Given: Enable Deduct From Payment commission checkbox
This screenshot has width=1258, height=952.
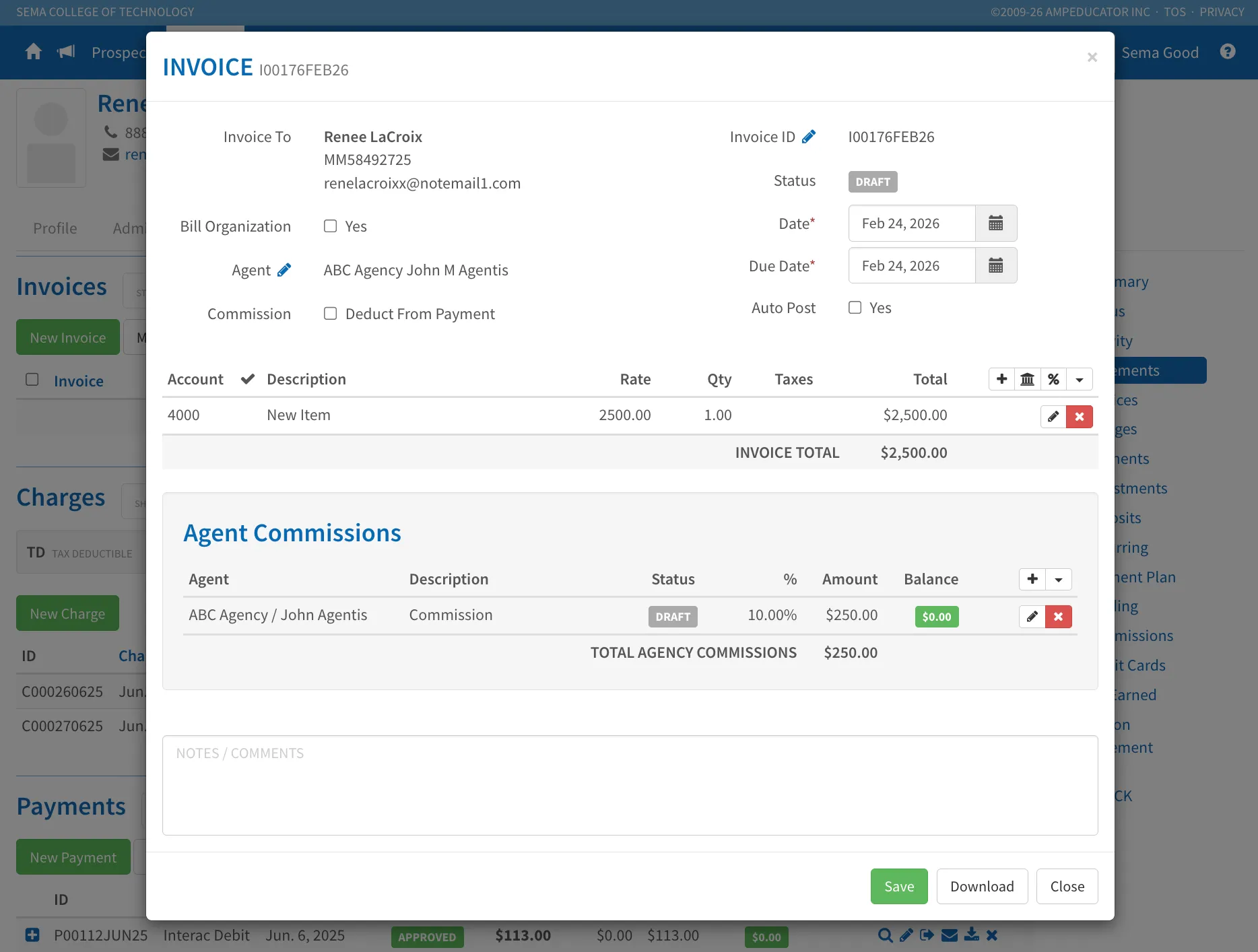Looking at the screenshot, I should [330, 314].
